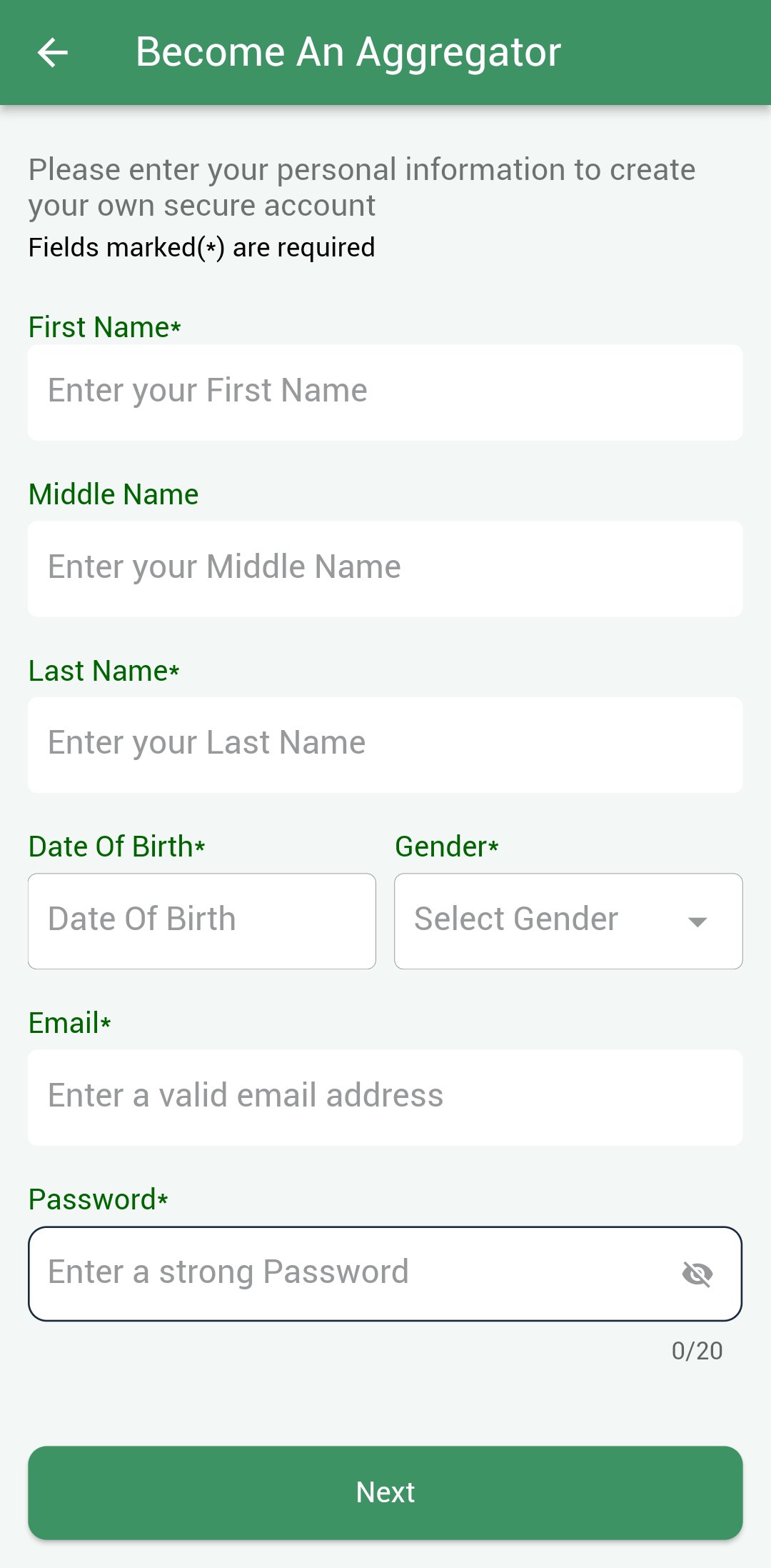Image resolution: width=771 pixels, height=1568 pixels.
Task: Open the Date Of Birth field
Action: (x=202, y=921)
